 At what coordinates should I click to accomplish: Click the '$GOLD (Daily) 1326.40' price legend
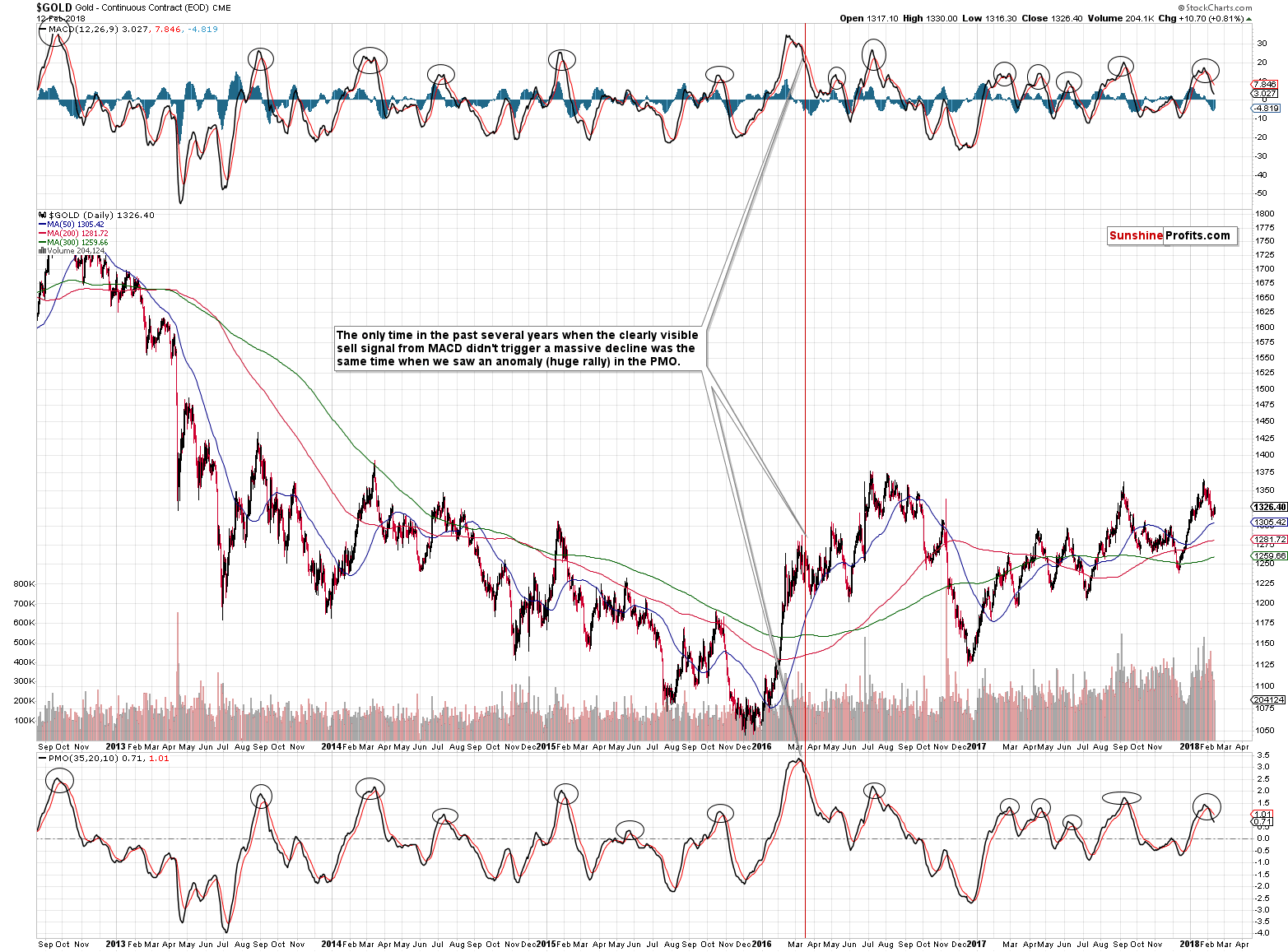pyautogui.click(x=102, y=216)
